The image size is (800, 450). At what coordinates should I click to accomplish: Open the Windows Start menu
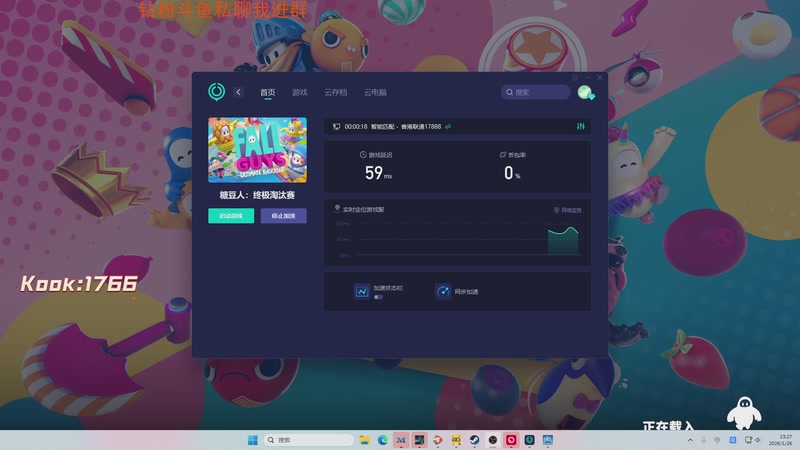click(x=253, y=440)
